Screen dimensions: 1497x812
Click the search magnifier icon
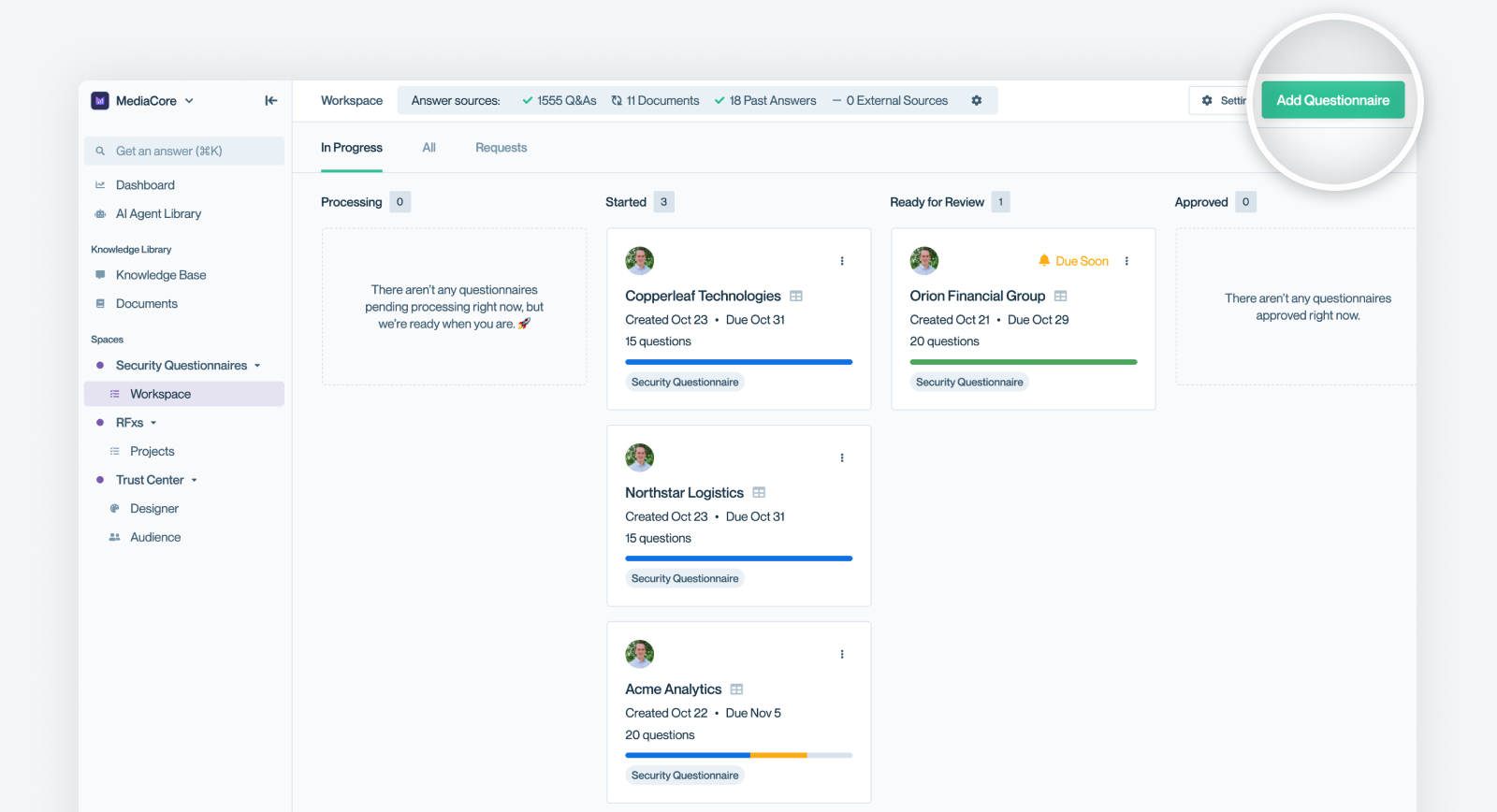(100, 151)
